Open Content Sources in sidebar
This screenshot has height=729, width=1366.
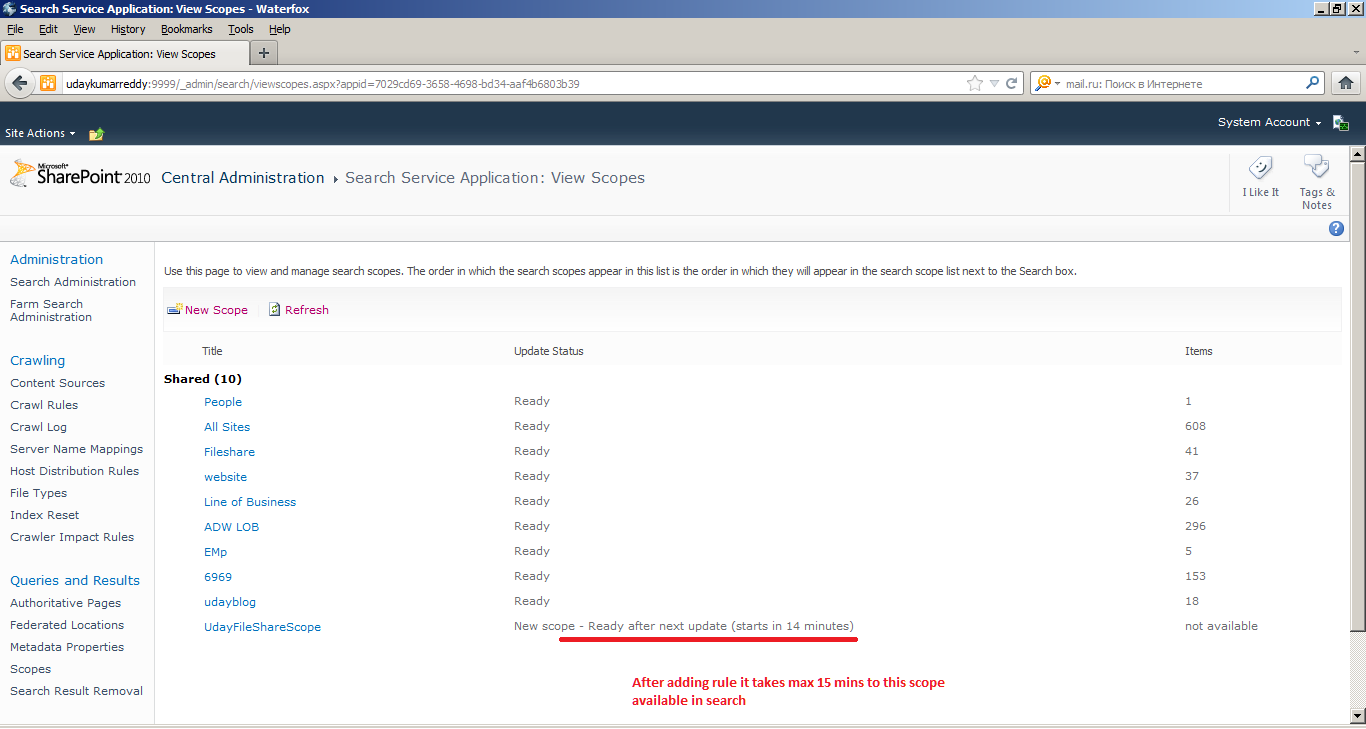tap(57, 383)
